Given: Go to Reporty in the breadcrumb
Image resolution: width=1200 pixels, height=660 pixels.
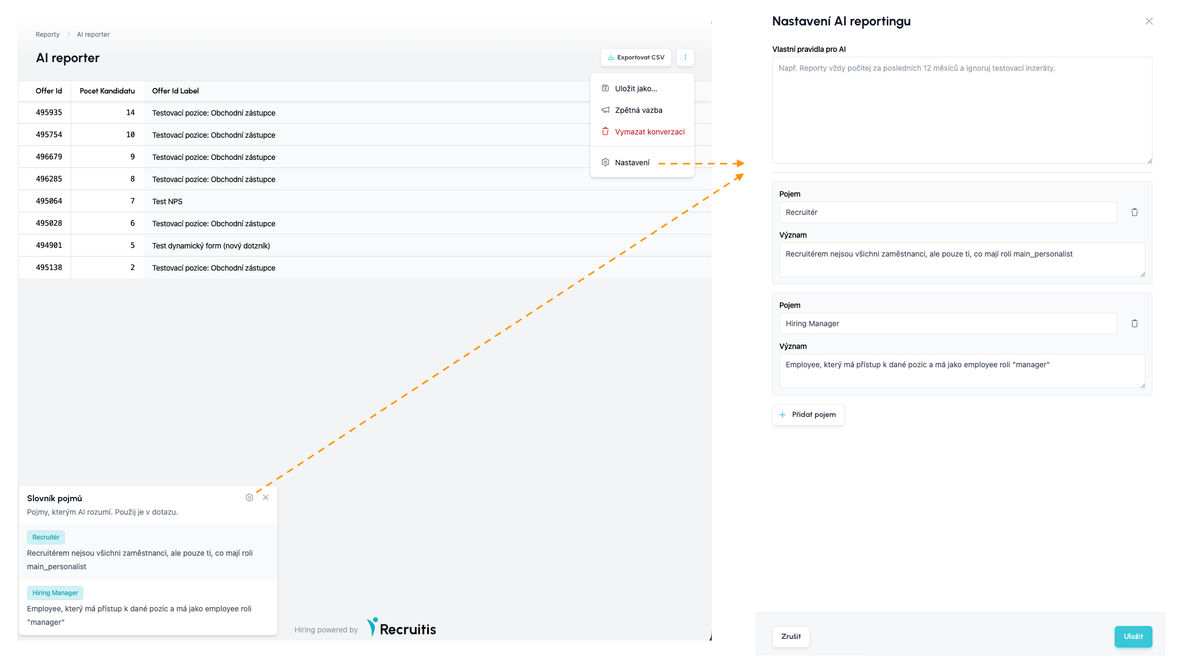Looking at the screenshot, I should point(48,35).
